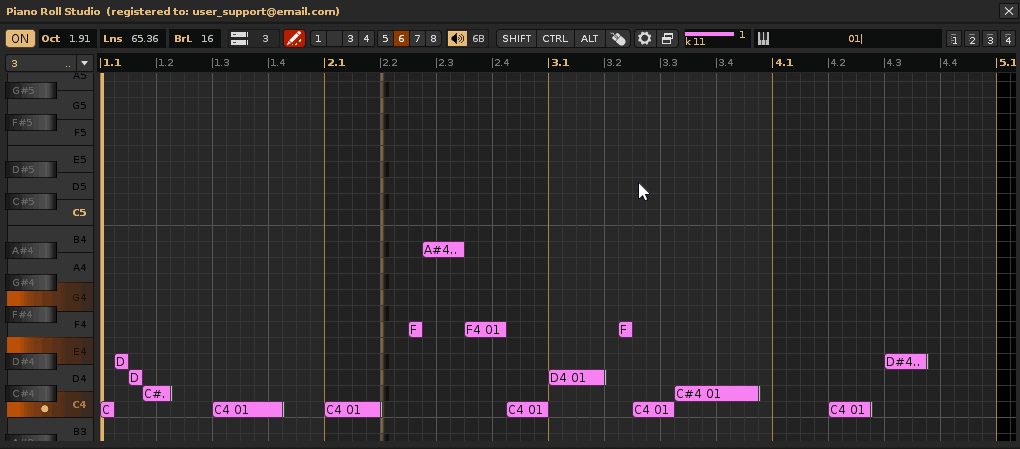1020x449 pixels.
Task: Toggle the CTRL modifier button
Action: [555, 39]
